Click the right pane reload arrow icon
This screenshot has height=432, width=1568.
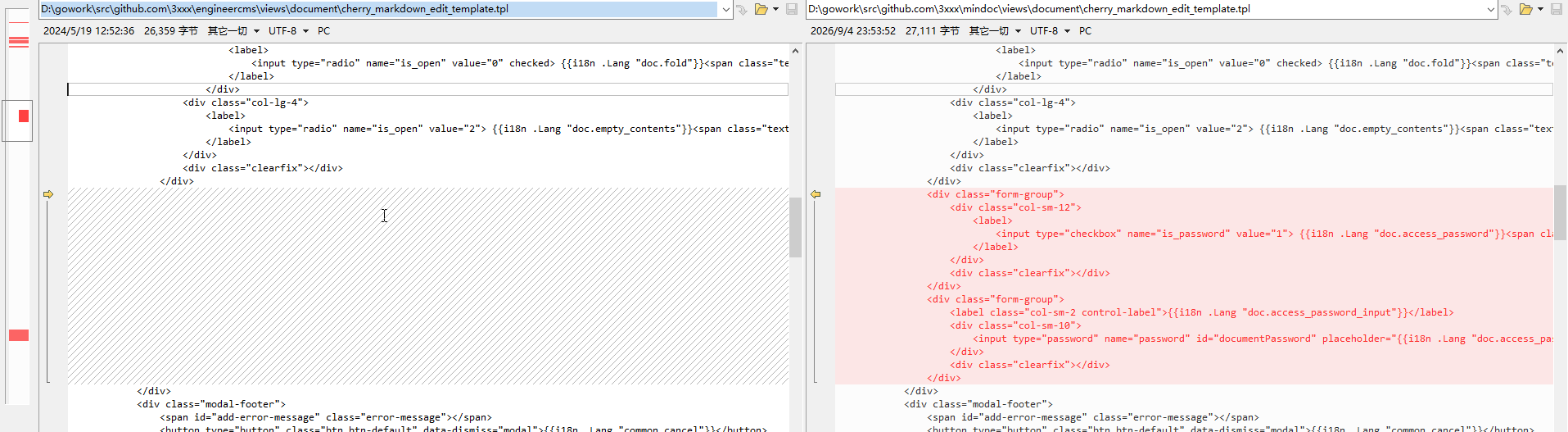click(1507, 9)
